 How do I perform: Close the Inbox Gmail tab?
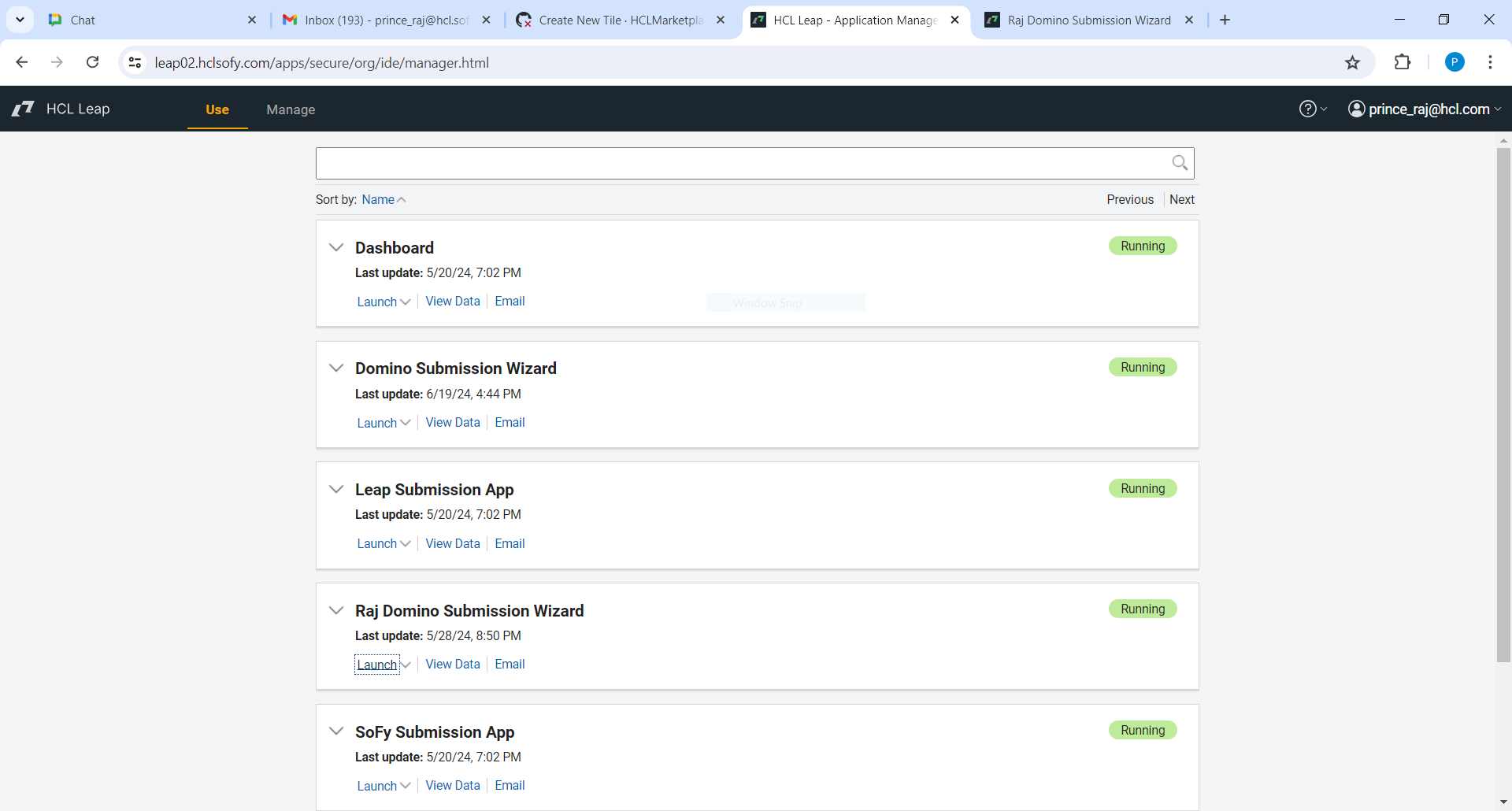tap(487, 20)
